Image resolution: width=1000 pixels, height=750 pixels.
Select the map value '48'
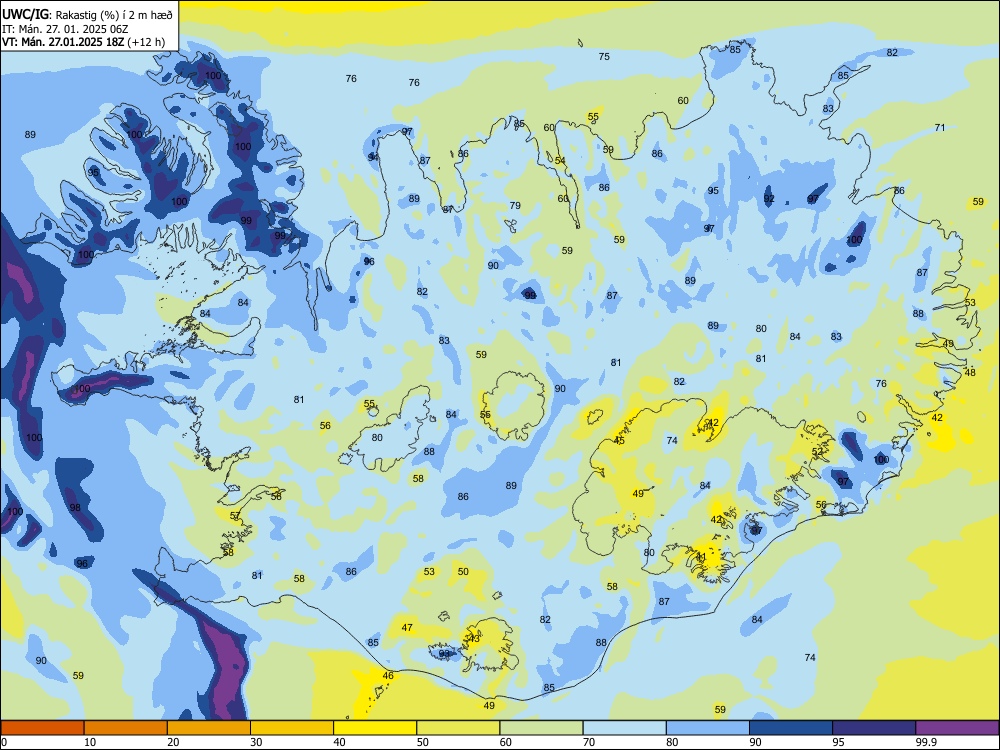pos(970,372)
